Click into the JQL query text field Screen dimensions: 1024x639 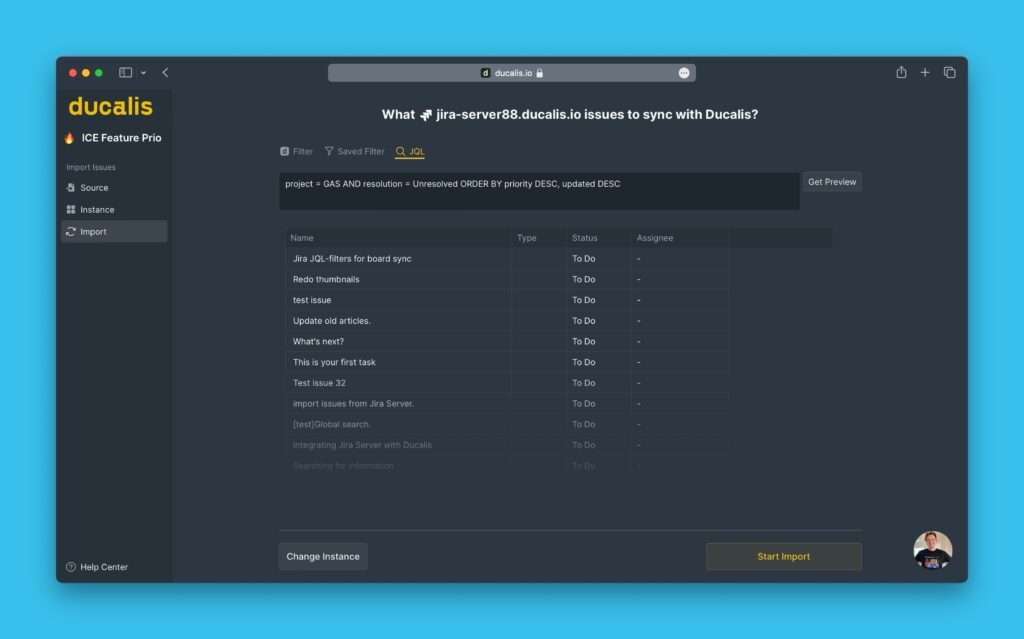click(538, 191)
